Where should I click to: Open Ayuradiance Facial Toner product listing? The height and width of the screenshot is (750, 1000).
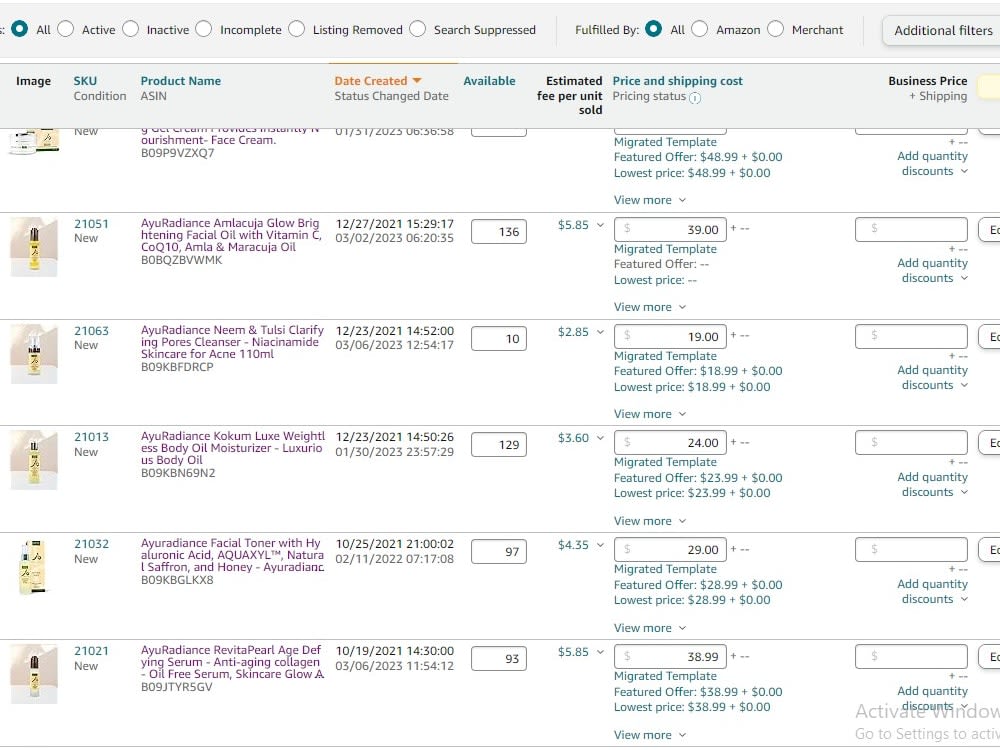click(x=232, y=555)
